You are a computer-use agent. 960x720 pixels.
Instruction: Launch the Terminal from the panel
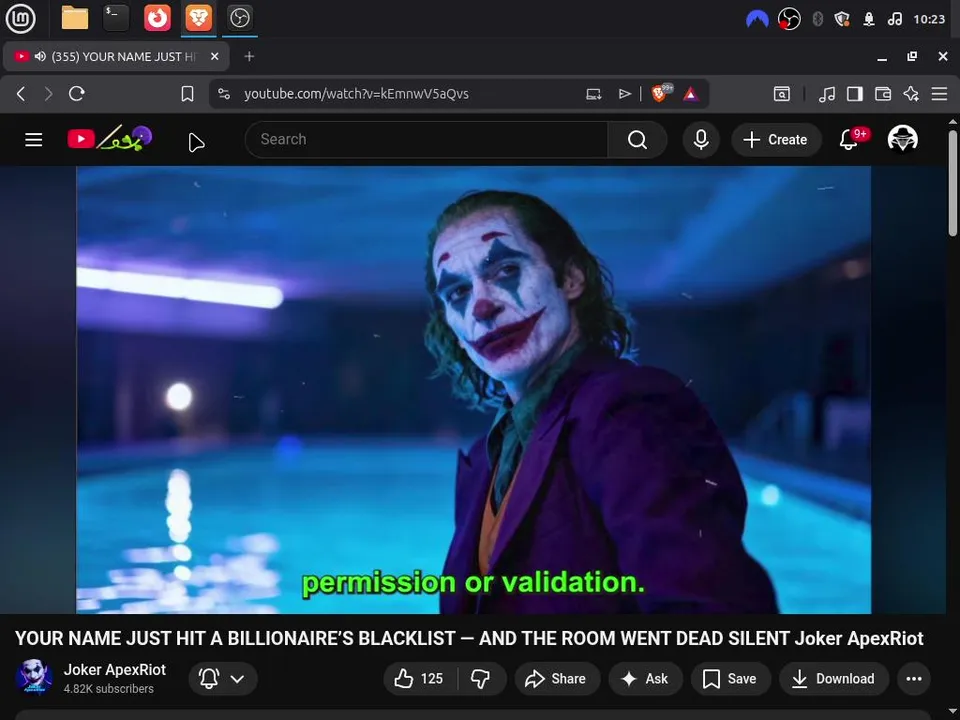[116, 18]
